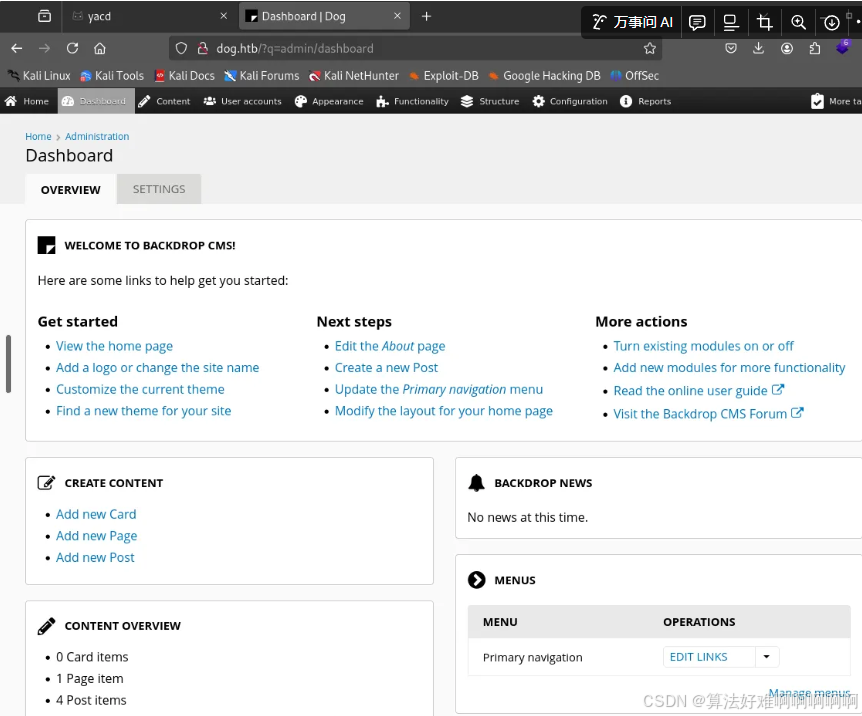Open the extensions puzzle icon
This screenshot has height=716, width=862.
[815, 48]
